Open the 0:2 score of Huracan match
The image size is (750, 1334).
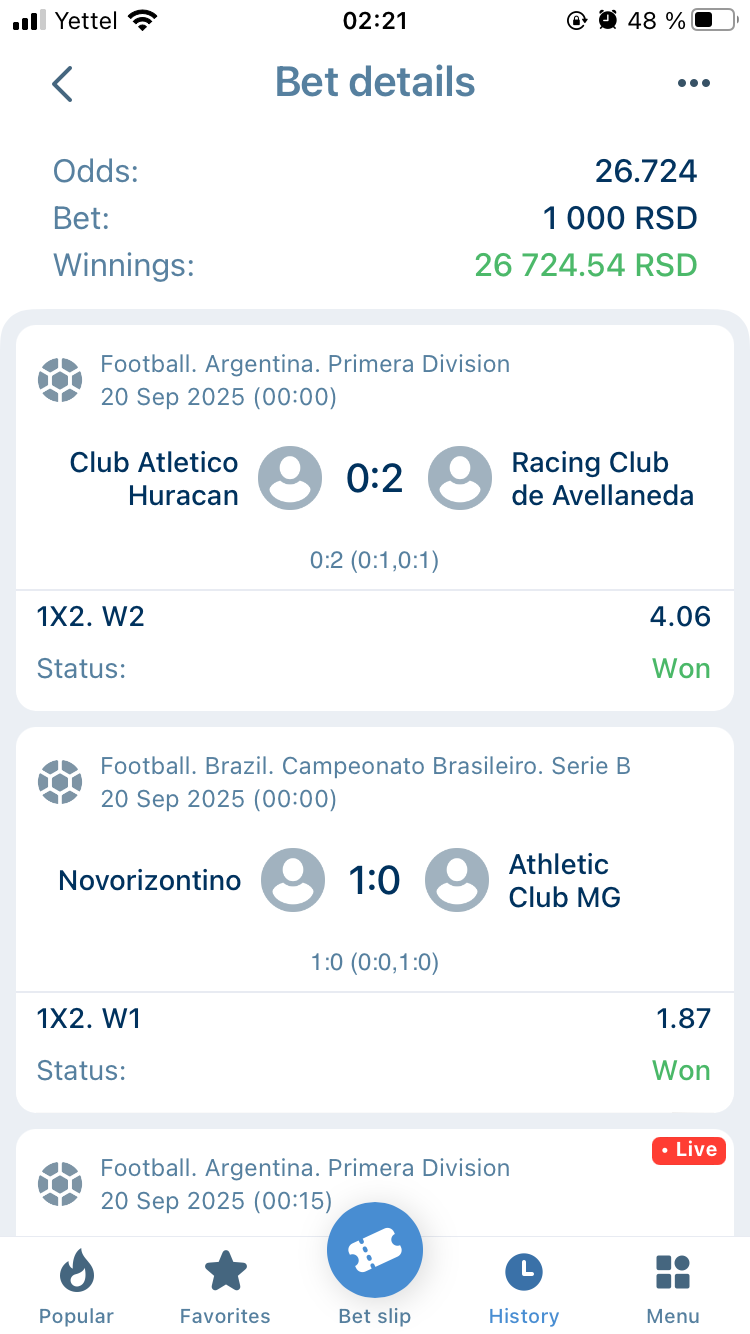point(375,479)
